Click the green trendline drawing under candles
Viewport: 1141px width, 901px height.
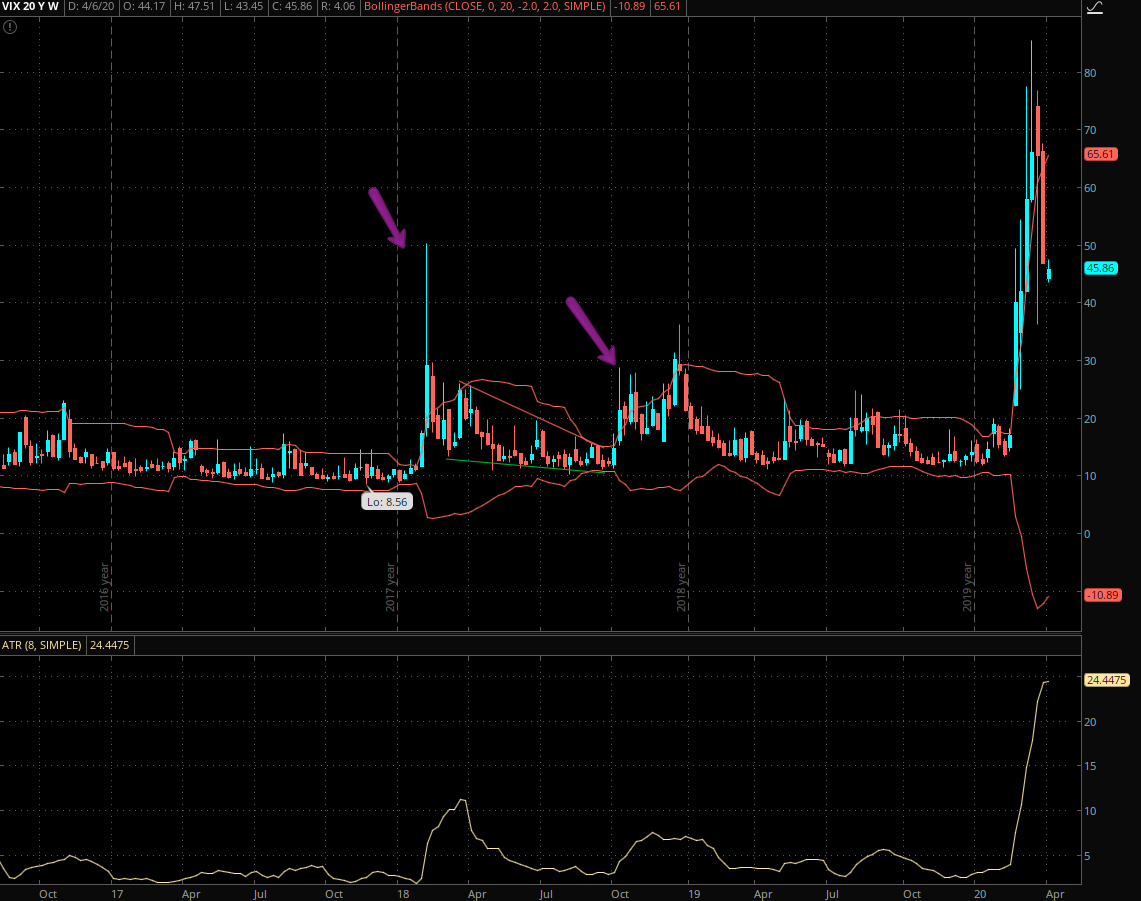[530, 465]
